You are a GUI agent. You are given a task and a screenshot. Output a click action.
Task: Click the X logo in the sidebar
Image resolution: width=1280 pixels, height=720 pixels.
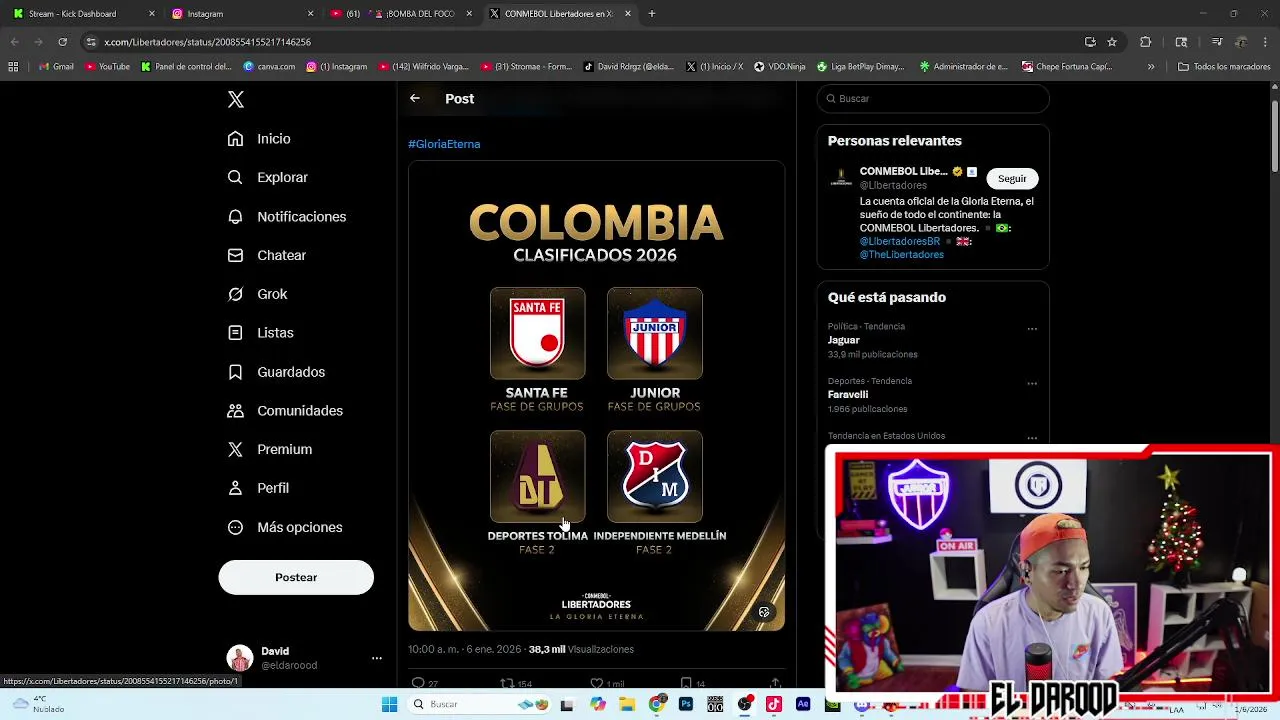tap(236, 99)
